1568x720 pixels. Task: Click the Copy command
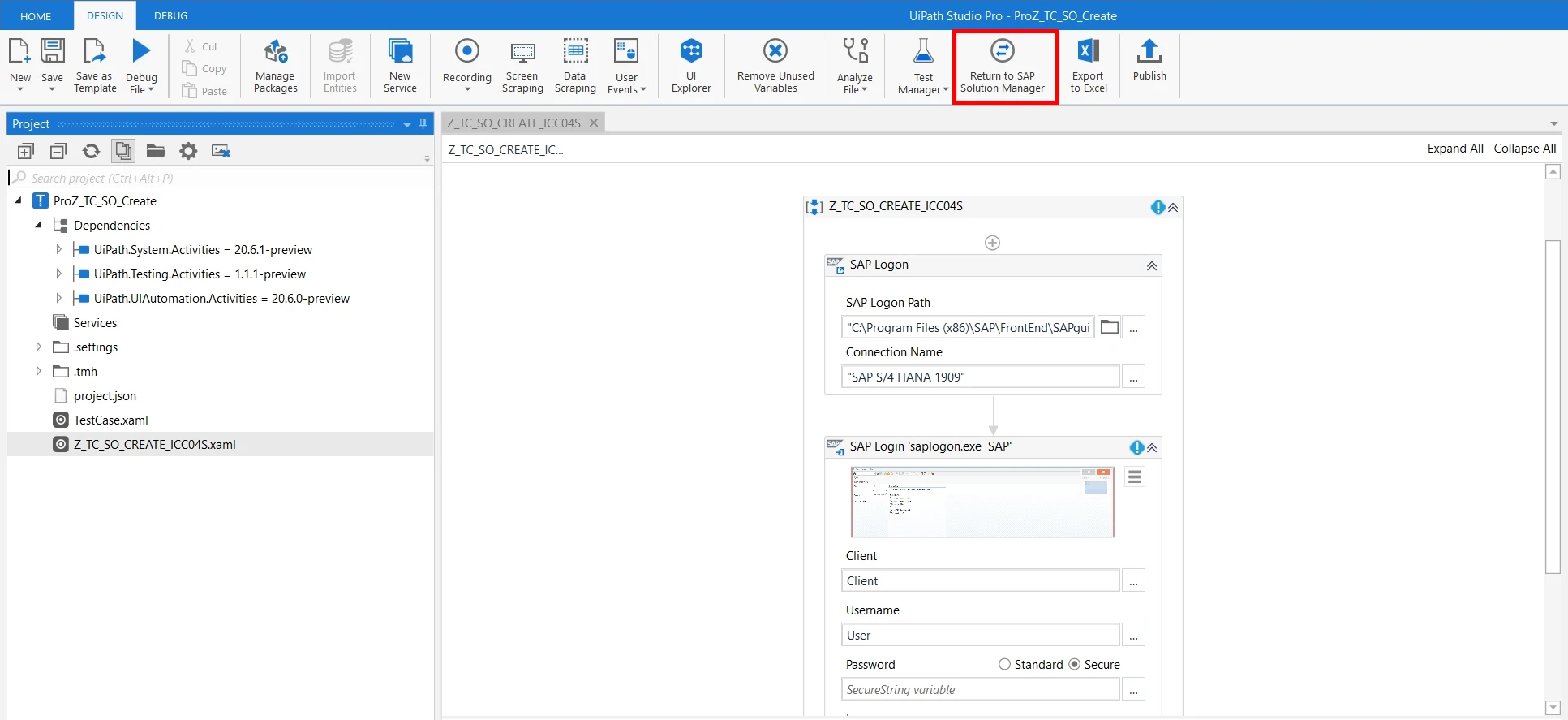204,69
